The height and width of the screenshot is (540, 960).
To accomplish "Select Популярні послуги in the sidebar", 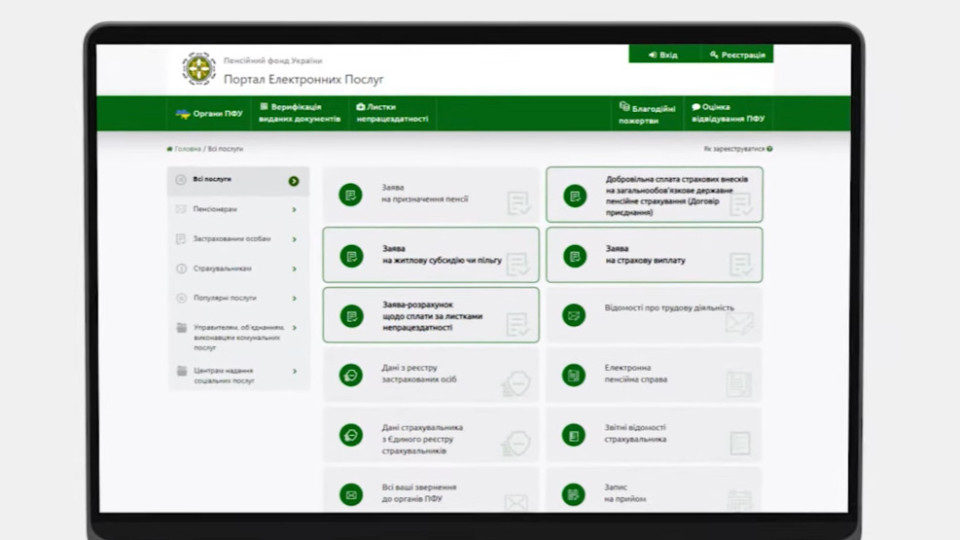I will [x=238, y=298].
